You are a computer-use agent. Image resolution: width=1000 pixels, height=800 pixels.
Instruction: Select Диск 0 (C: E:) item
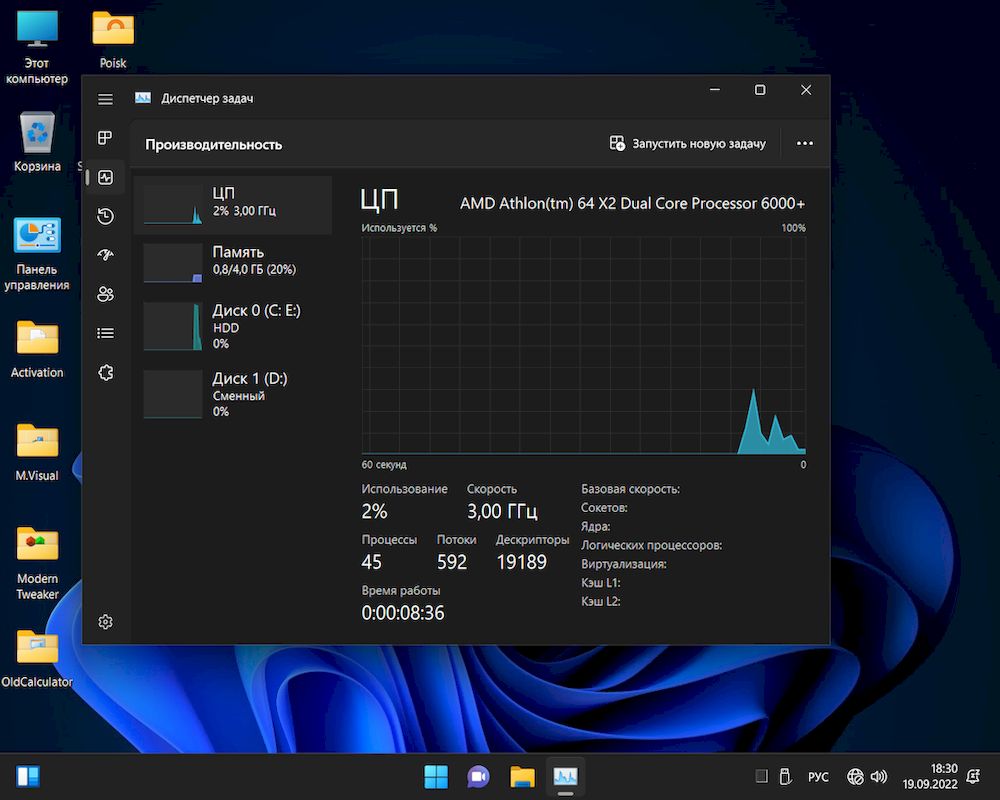point(236,327)
